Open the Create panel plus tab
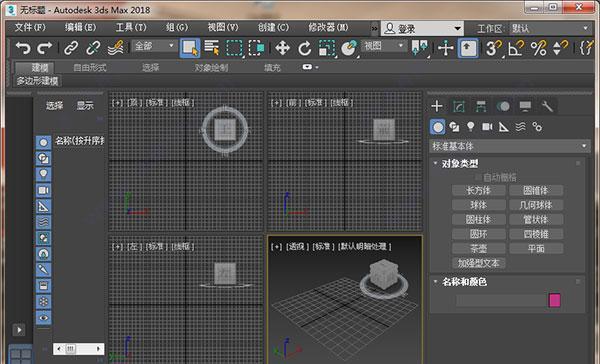The width and height of the screenshot is (600, 364). click(x=437, y=106)
